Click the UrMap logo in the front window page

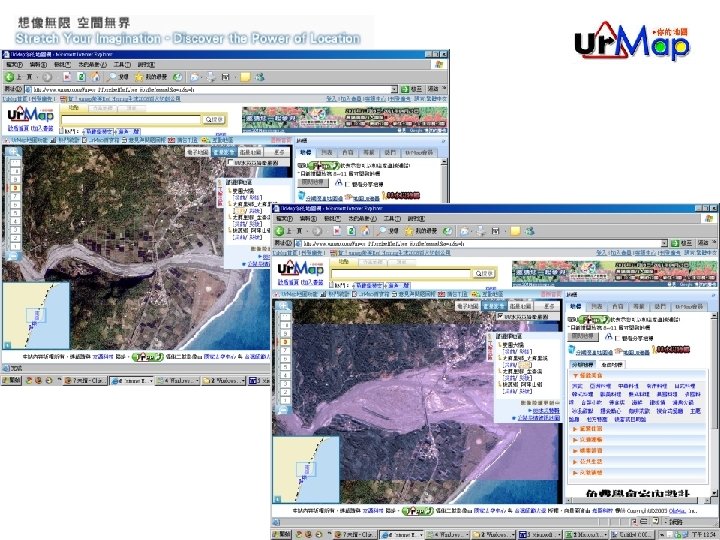coord(300,268)
